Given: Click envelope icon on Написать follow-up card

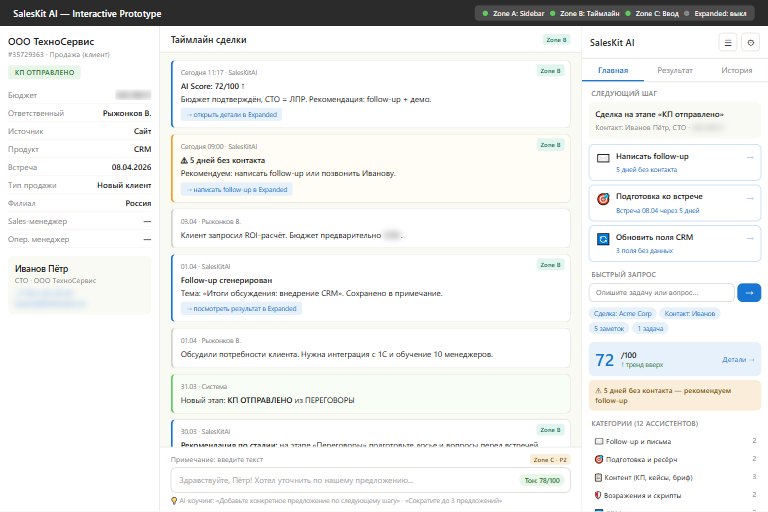Looking at the screenshot, I should (x=603, y=158).
